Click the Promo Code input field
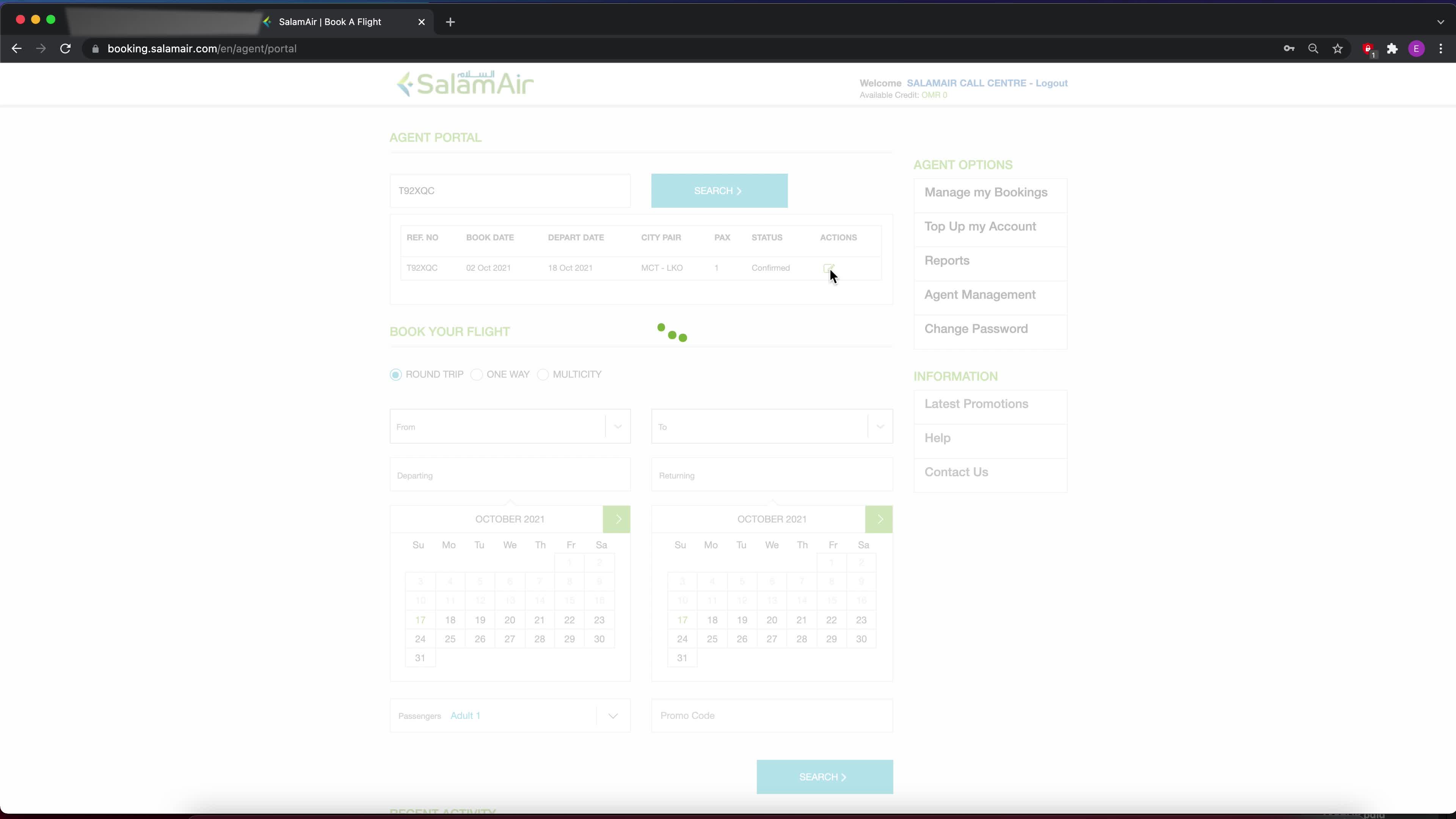The image size is (1456, 819). (772, 715)
